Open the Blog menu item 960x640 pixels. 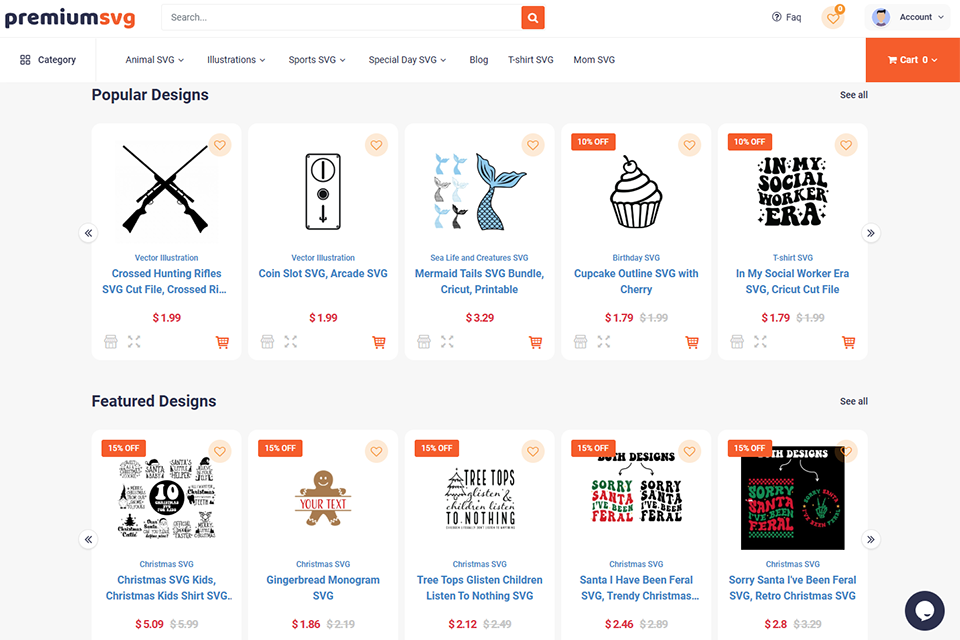[479, 60]
